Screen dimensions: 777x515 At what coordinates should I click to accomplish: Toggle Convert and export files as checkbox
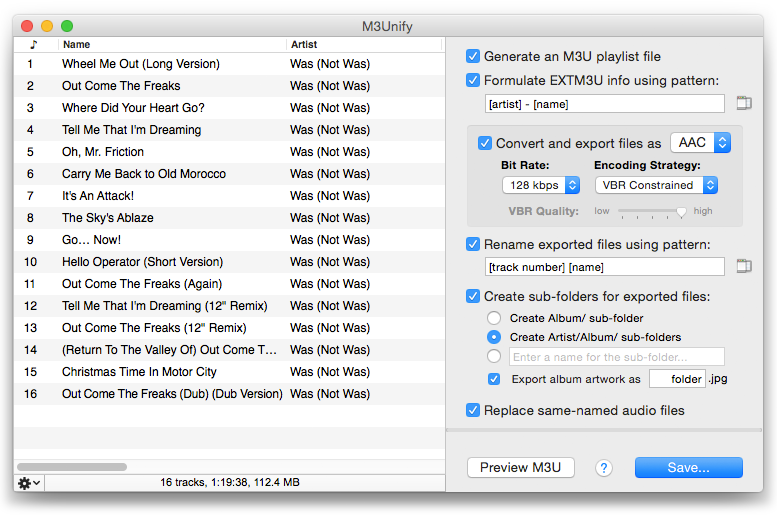[x=485, y=143]
